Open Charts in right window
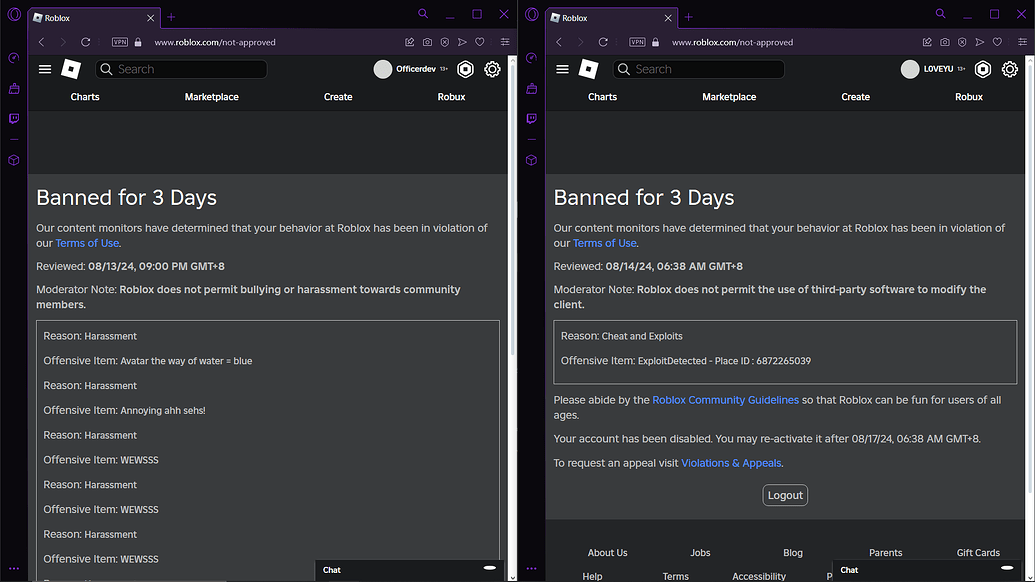1035x582 pixels. point(603,97)
